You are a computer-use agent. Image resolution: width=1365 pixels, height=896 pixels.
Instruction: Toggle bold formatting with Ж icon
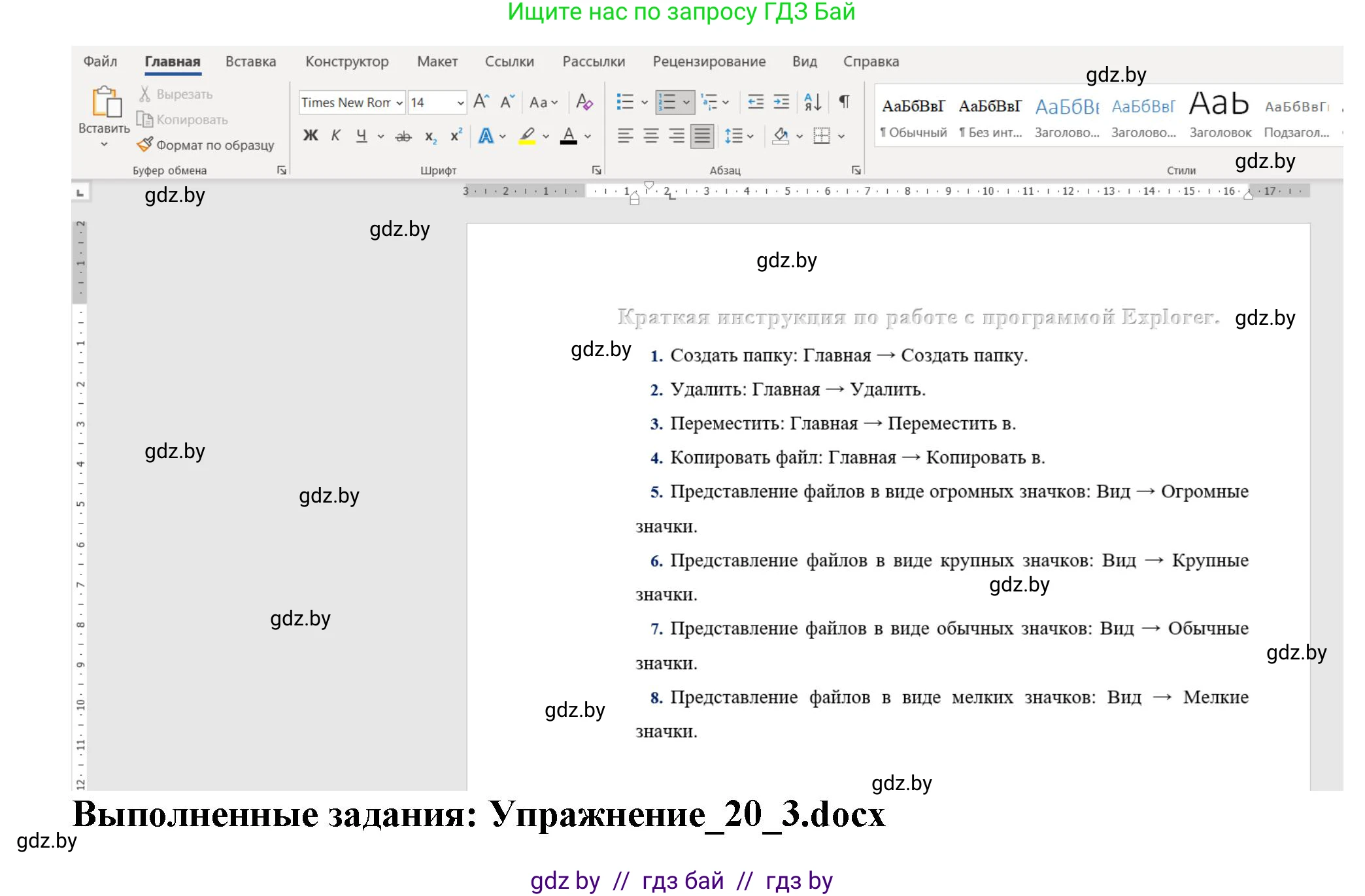310,135
